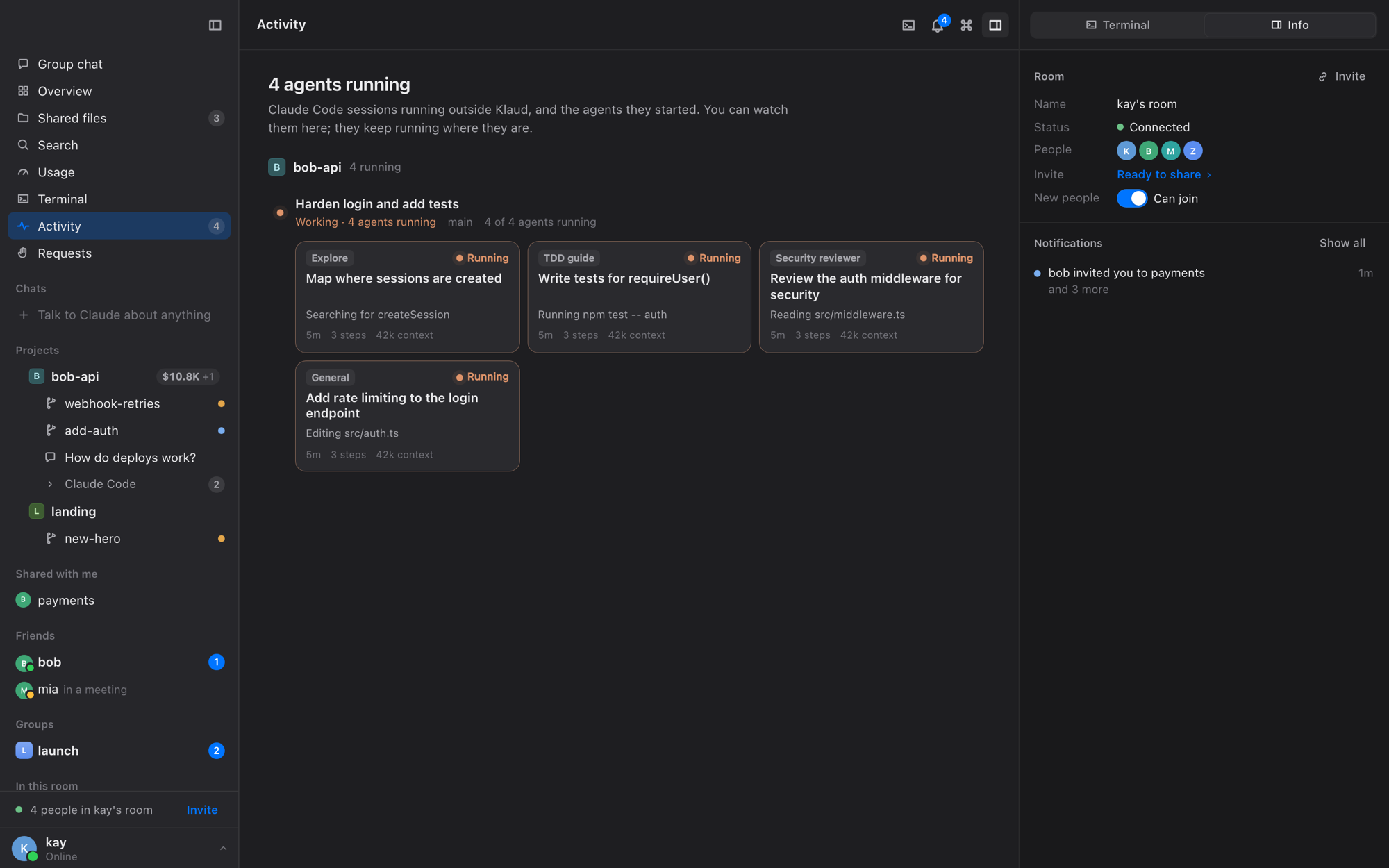Viewport: 1389px width, 868px height.
Task: Open 'Ready to share' invite link
Action: (x=1164, y=174)
